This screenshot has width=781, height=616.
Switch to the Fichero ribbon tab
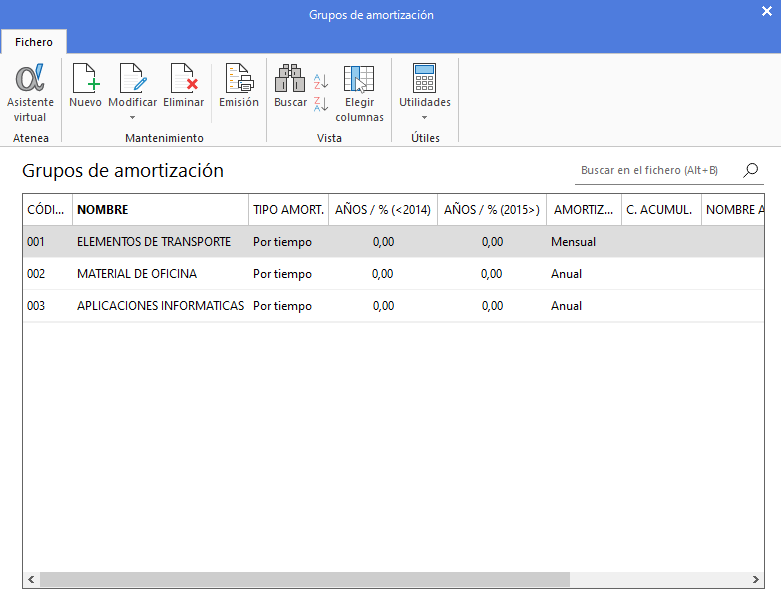tap(34, 42)
